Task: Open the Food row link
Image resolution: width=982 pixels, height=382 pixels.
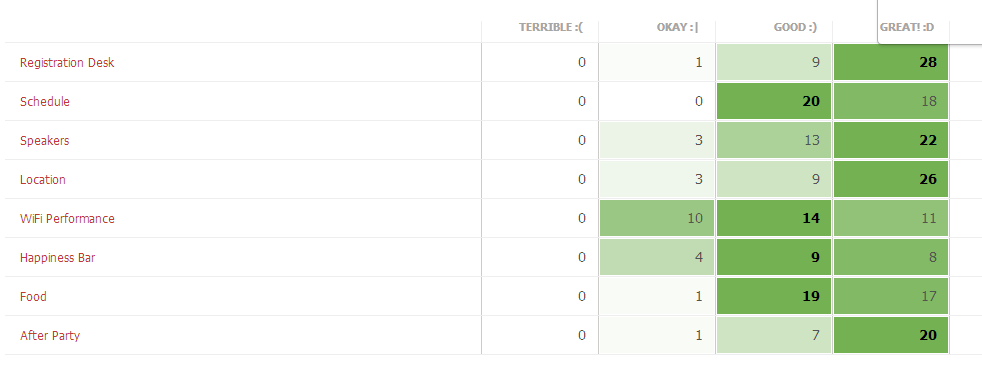Action: pos(33,296)
